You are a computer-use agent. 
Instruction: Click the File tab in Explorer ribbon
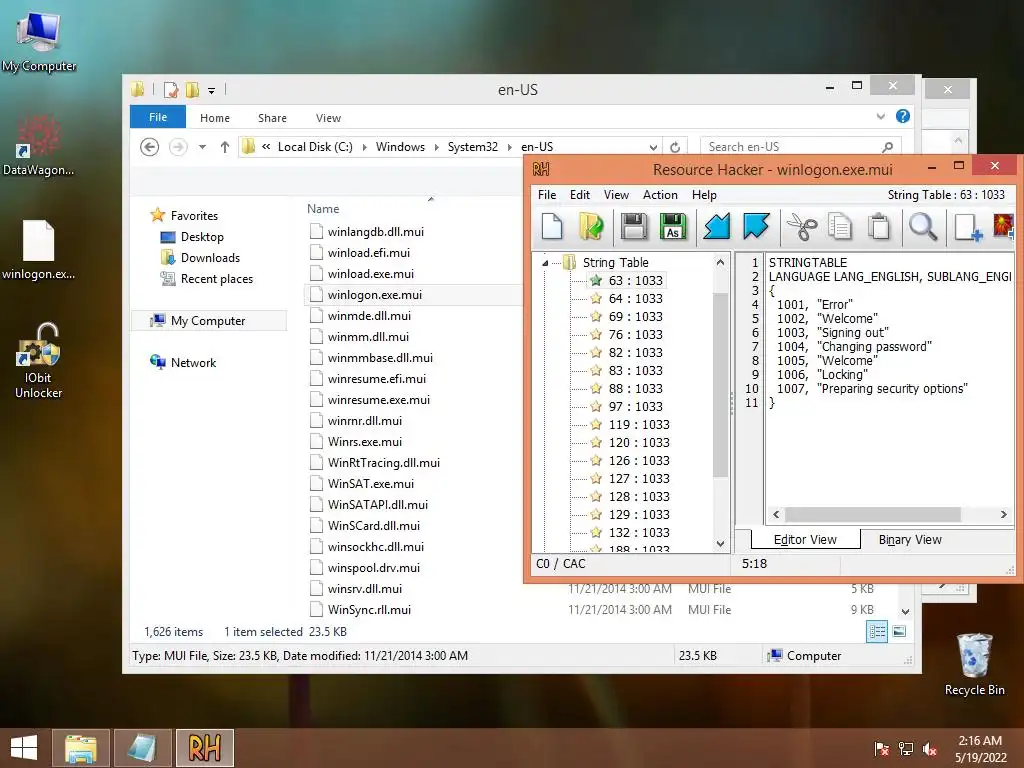point(158,117)
